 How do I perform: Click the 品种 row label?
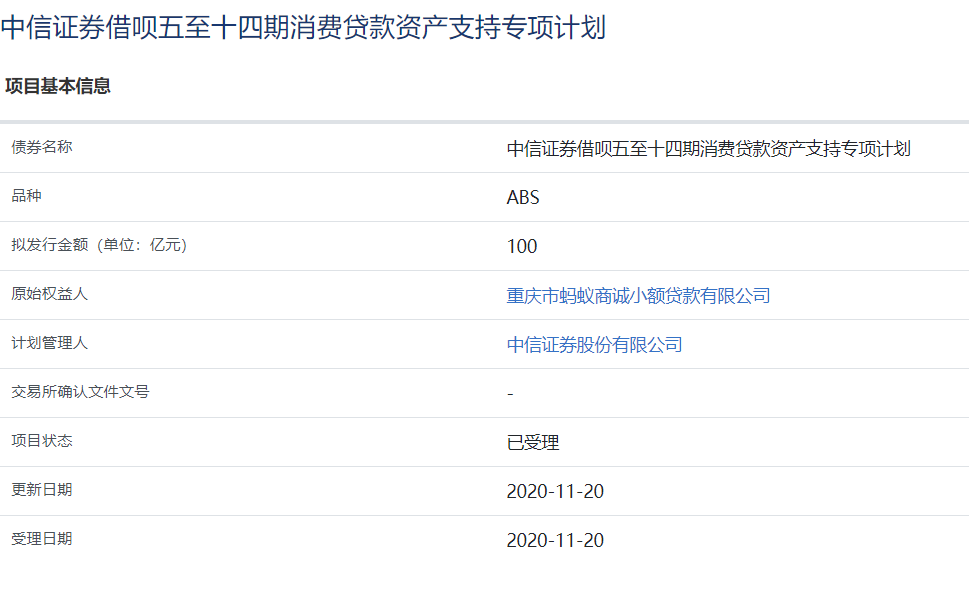(26, 196)
